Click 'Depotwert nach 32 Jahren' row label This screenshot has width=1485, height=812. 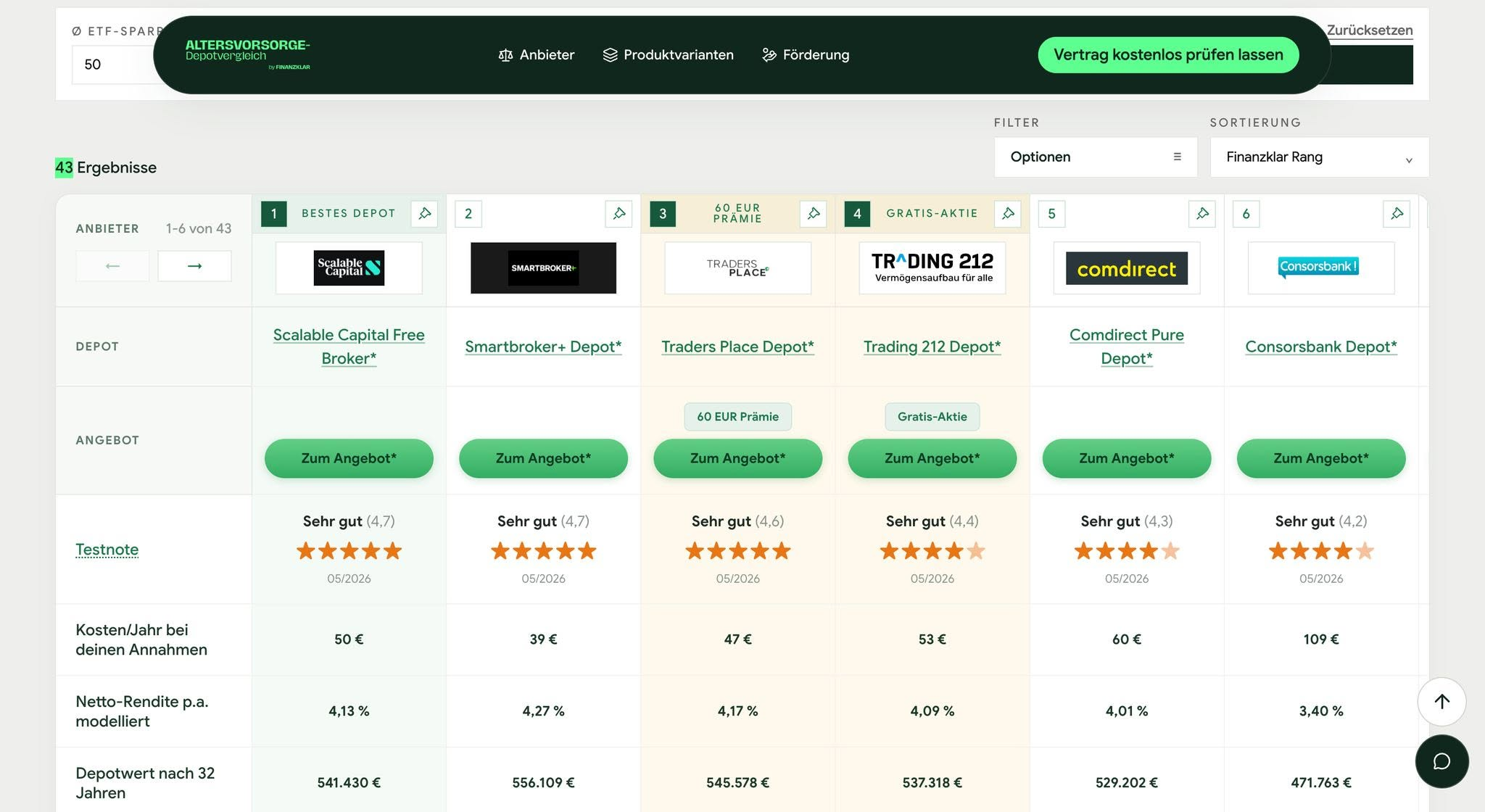tap(145, 783)
